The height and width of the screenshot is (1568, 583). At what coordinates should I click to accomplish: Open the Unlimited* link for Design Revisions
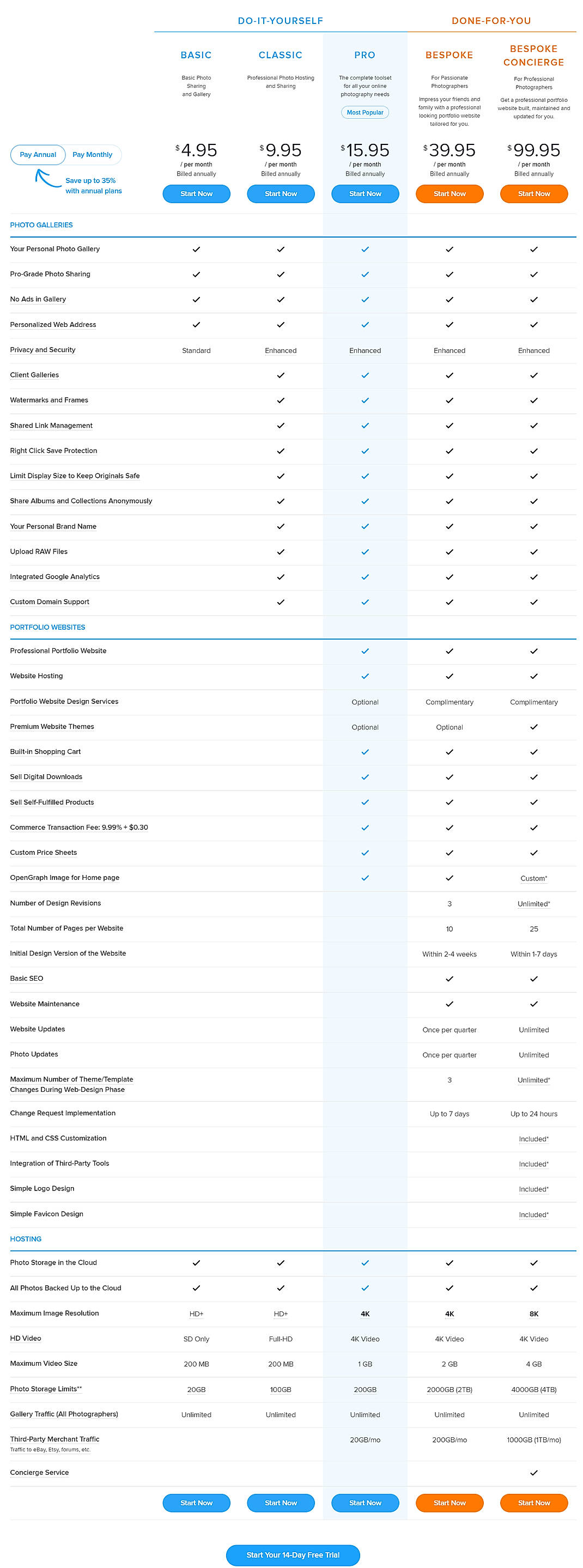pos(534,904)
